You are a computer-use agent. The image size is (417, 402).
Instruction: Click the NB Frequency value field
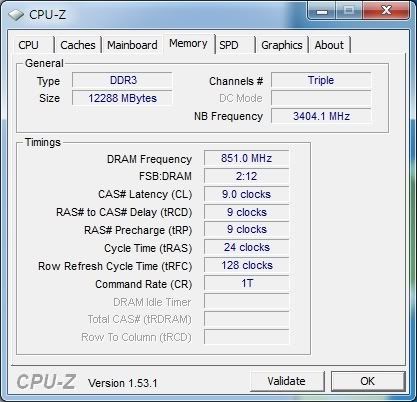tap(321, 116)
